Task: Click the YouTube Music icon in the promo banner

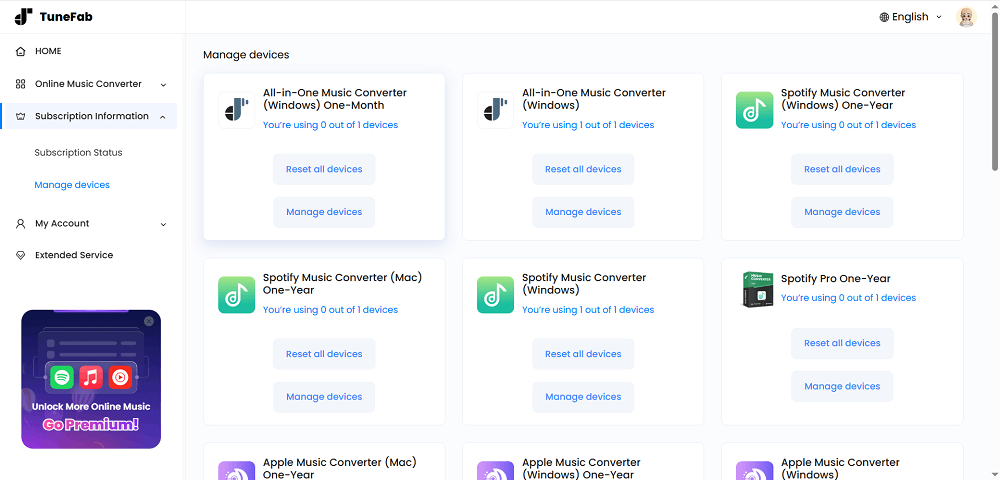Action: click(120, 377)
